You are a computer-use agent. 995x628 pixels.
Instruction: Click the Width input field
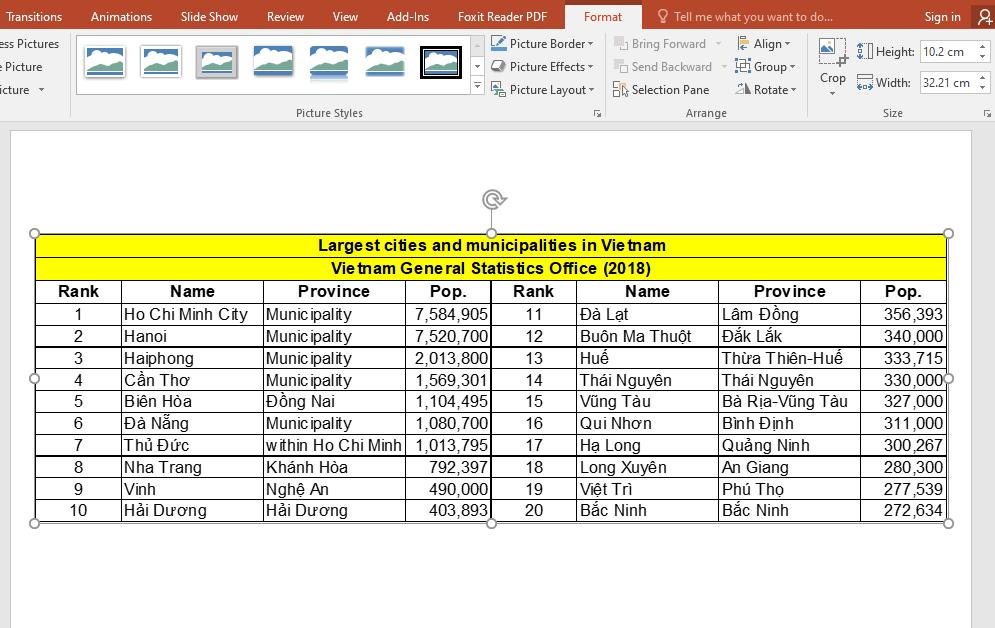pos(948,82)
